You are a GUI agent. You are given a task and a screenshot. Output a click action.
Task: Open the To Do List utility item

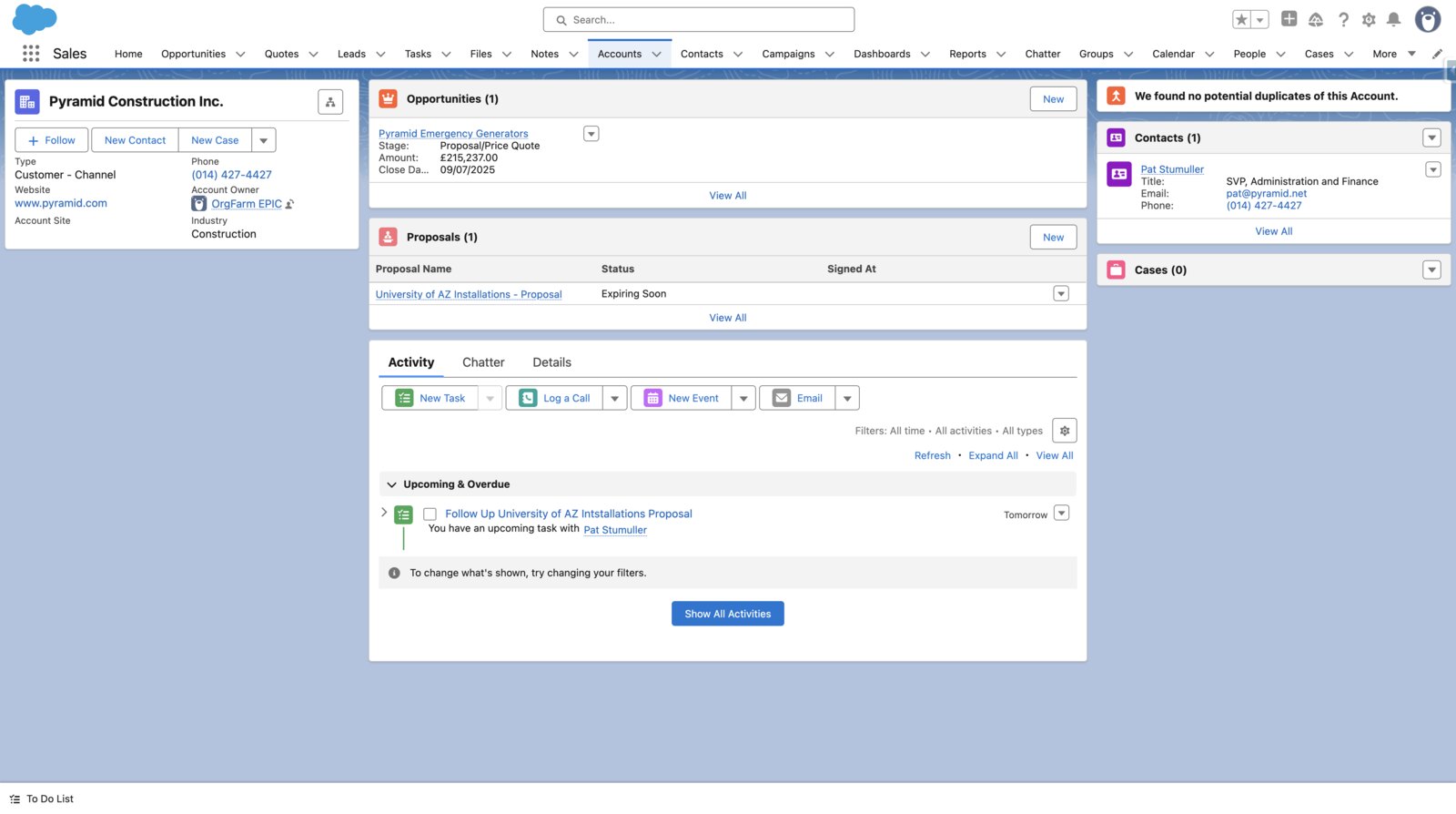pyautogui.click(x=42, y=799)
